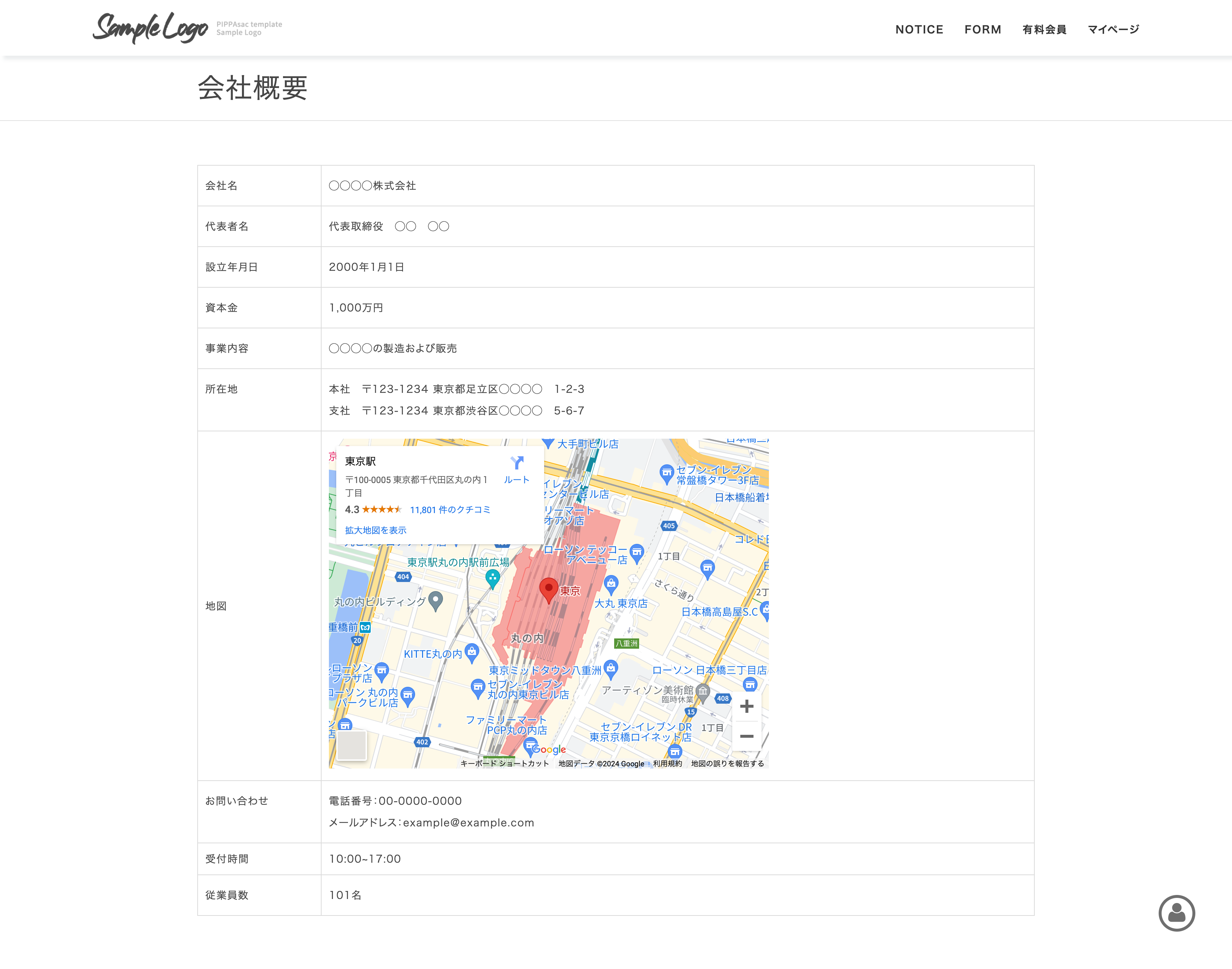Open the FORM menu item
The height and width of the screenshot is (969, 1232).
click(x=982, y=29)
